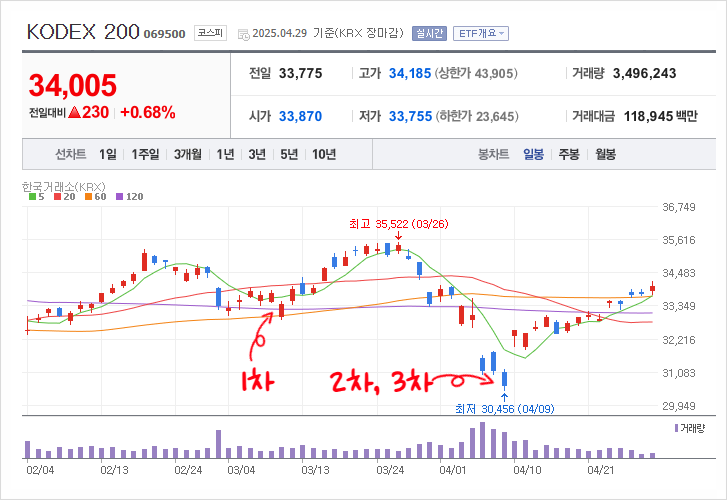The height and width of the screenshot is (500, 727).
Task: Click the 한국거래소(KRX) chart label
Action: pyautogui.click(x=64, y=186)
